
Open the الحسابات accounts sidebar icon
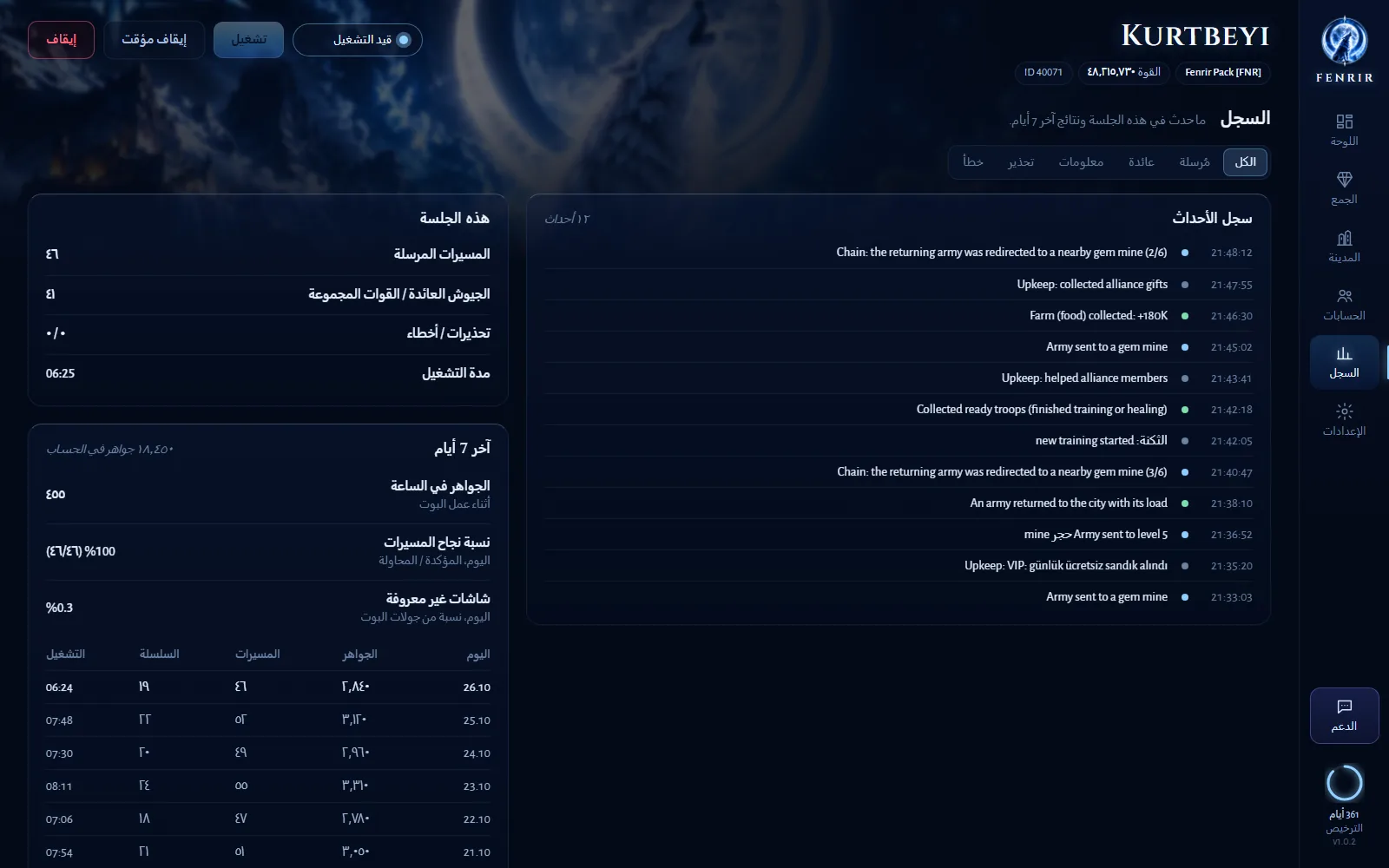(1344, 304)
